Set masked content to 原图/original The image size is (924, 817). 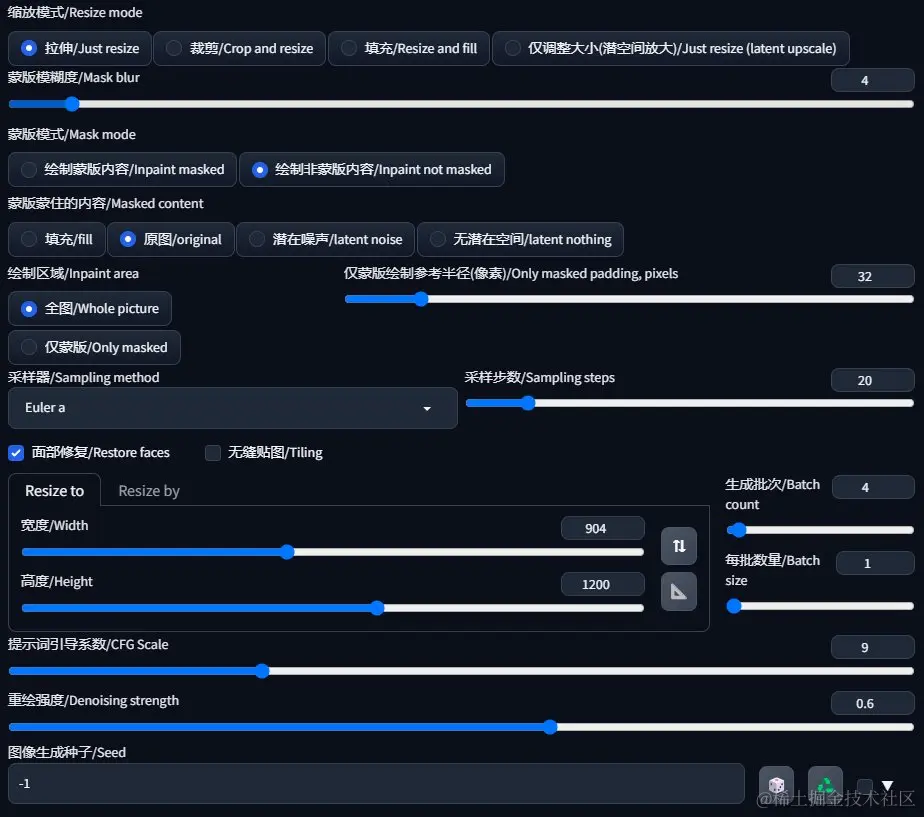click(x=171, y=239)
